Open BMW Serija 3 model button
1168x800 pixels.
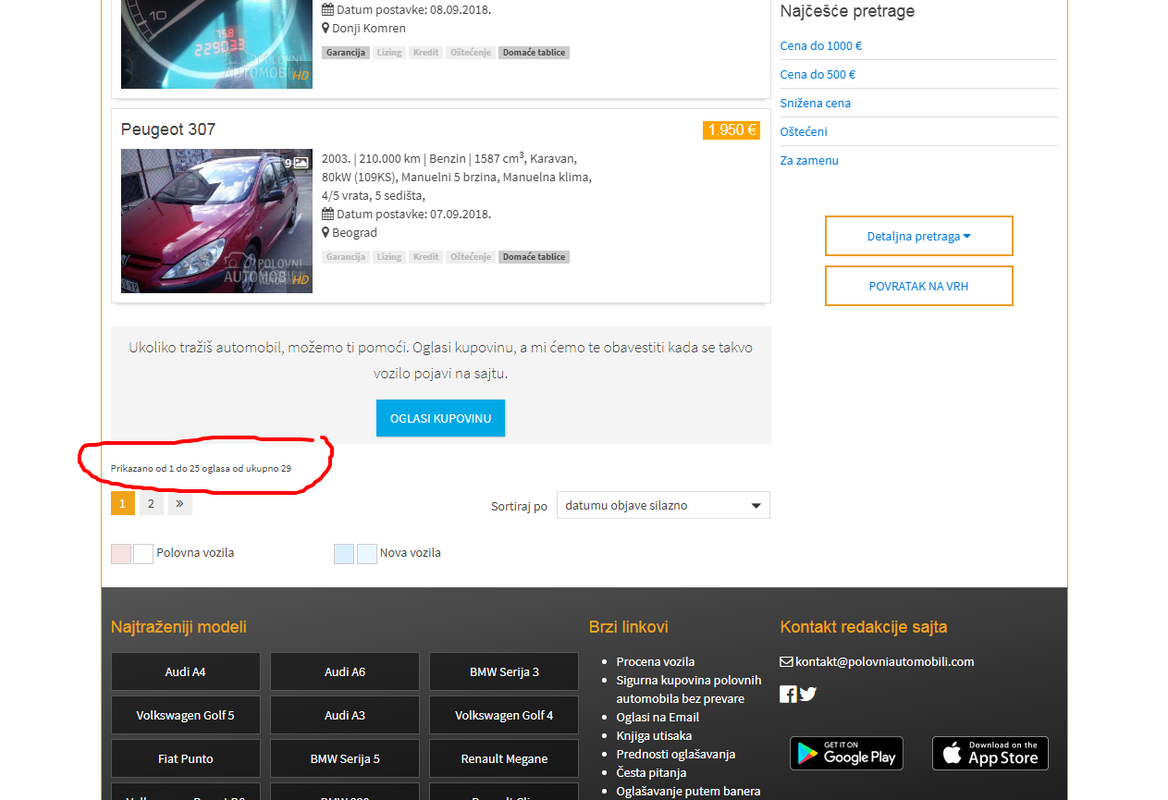(504, 672)
